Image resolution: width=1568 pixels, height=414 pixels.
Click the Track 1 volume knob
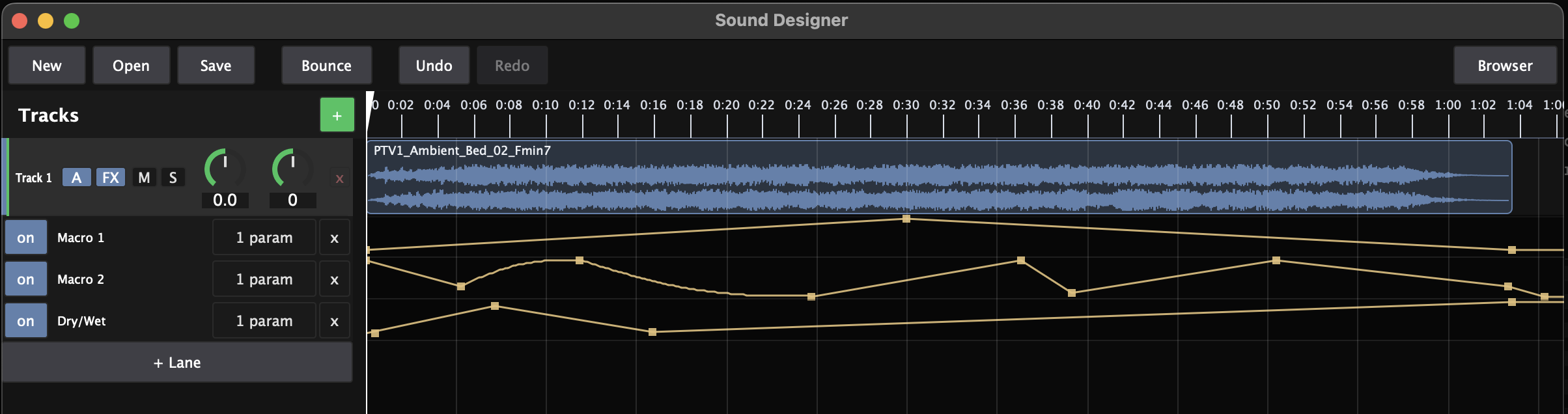coord(225,168)
